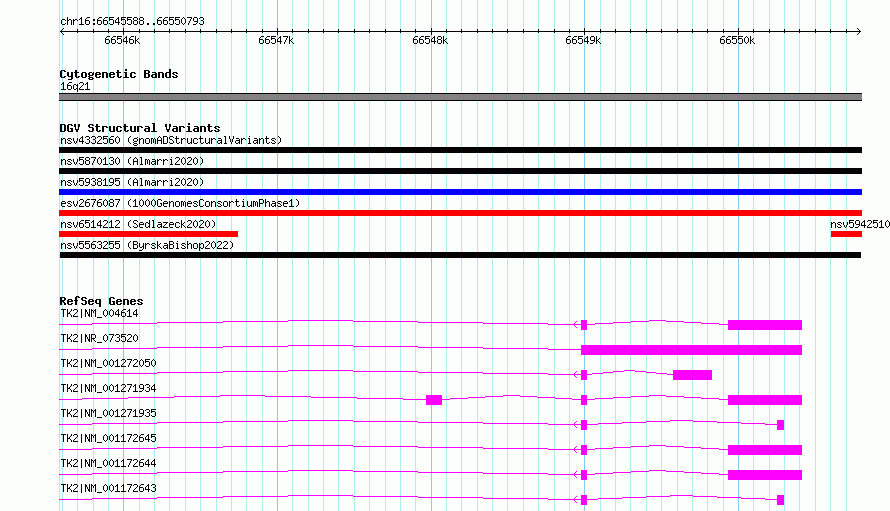This screenshot has height=511, width=890.
Task: Click the black bar for nsv5563255
Action: [x=460, y=255]
